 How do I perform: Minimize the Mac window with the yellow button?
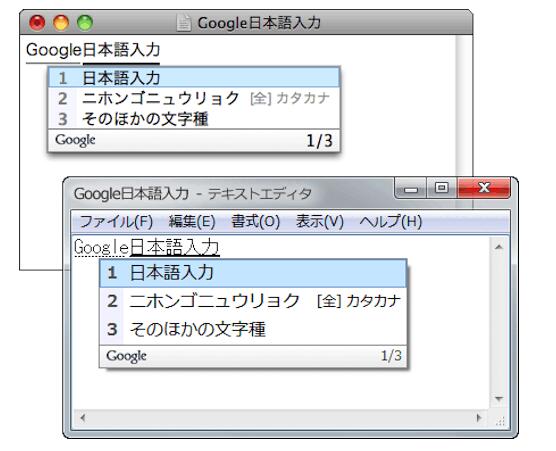[61, 23]
